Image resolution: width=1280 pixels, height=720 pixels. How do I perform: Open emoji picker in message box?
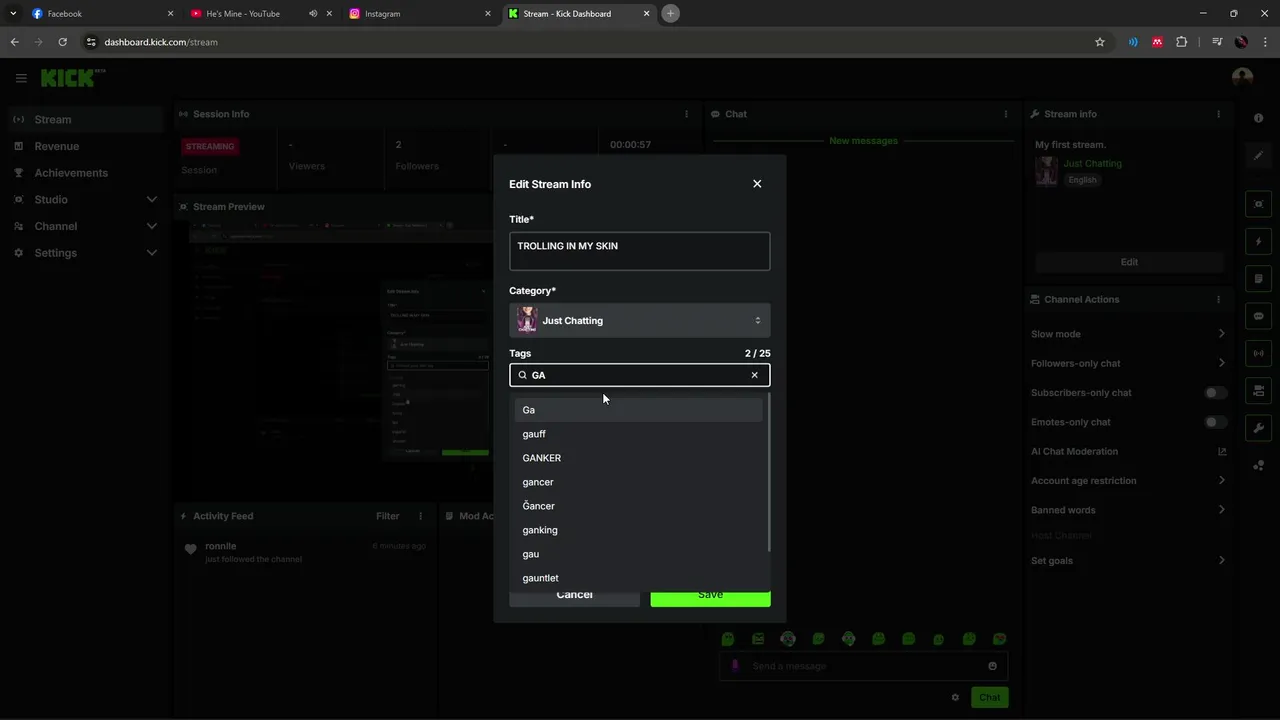click(992, 666)
